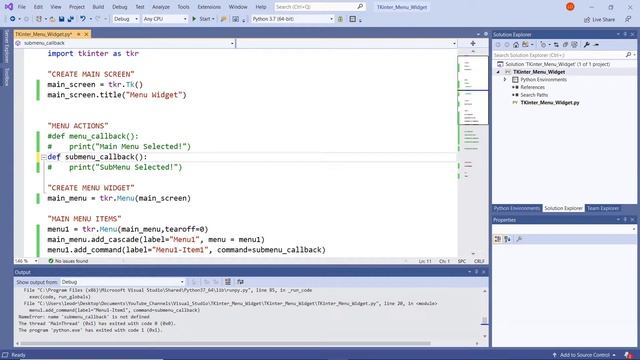Click the Collapse All icon in Solution Explorer
This screenshot has width=640, height=360.
point(565,44)
